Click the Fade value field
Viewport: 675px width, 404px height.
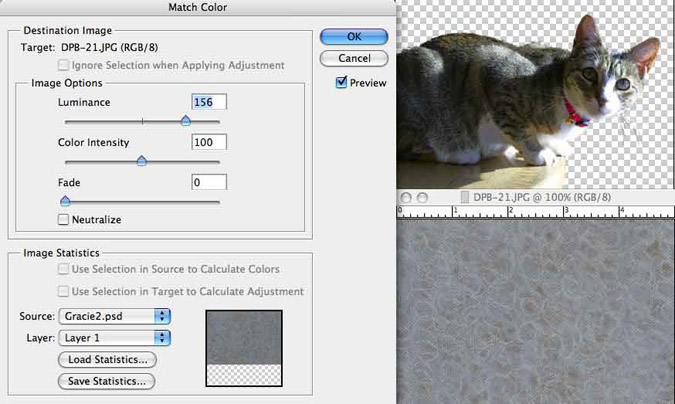click(209, 182)
